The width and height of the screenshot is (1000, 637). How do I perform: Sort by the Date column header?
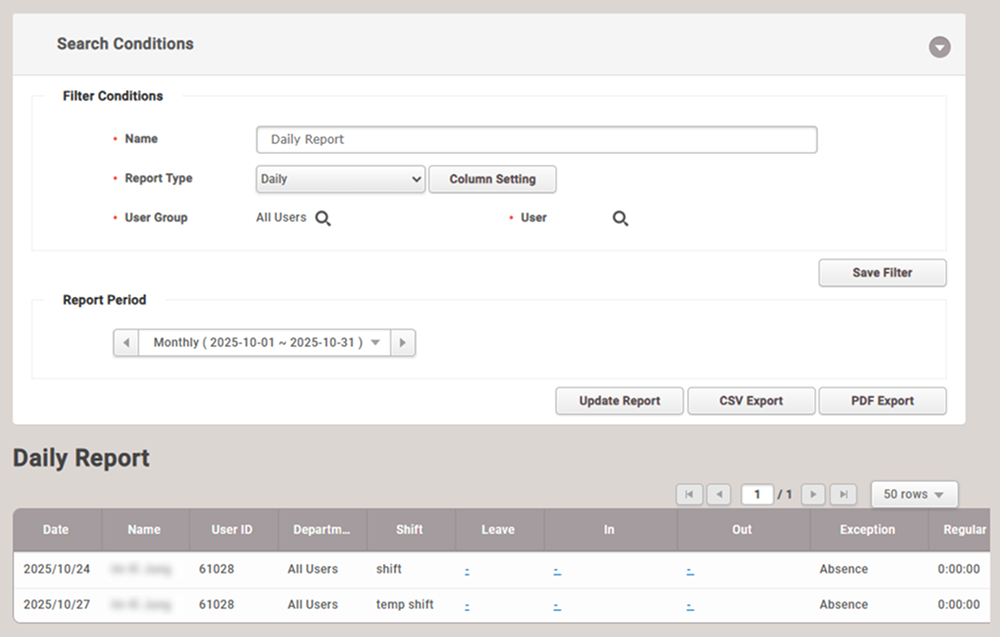pyautogui.click(x=56, y=530)
